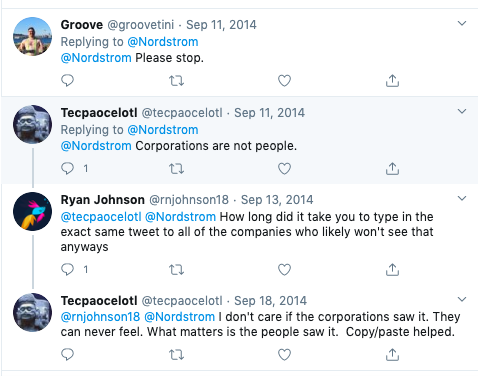Reply to Groove's "Please stop" tweet
Screen dimensions: 478x376
(x=67, y=80)
